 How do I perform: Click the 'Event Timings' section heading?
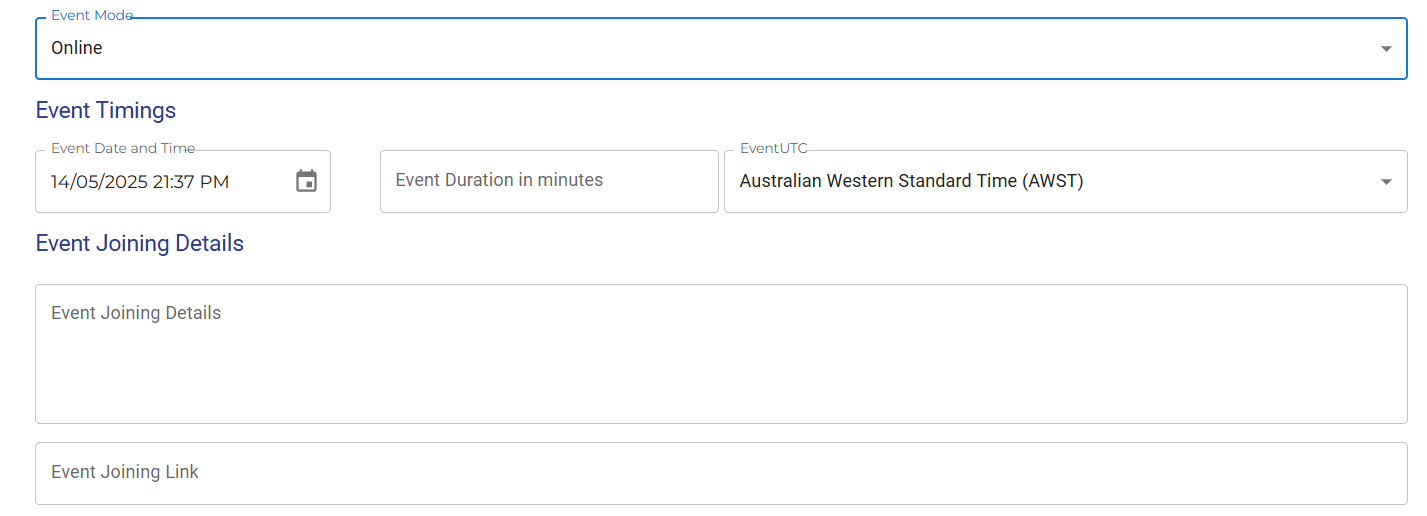[x=106, y=110]
